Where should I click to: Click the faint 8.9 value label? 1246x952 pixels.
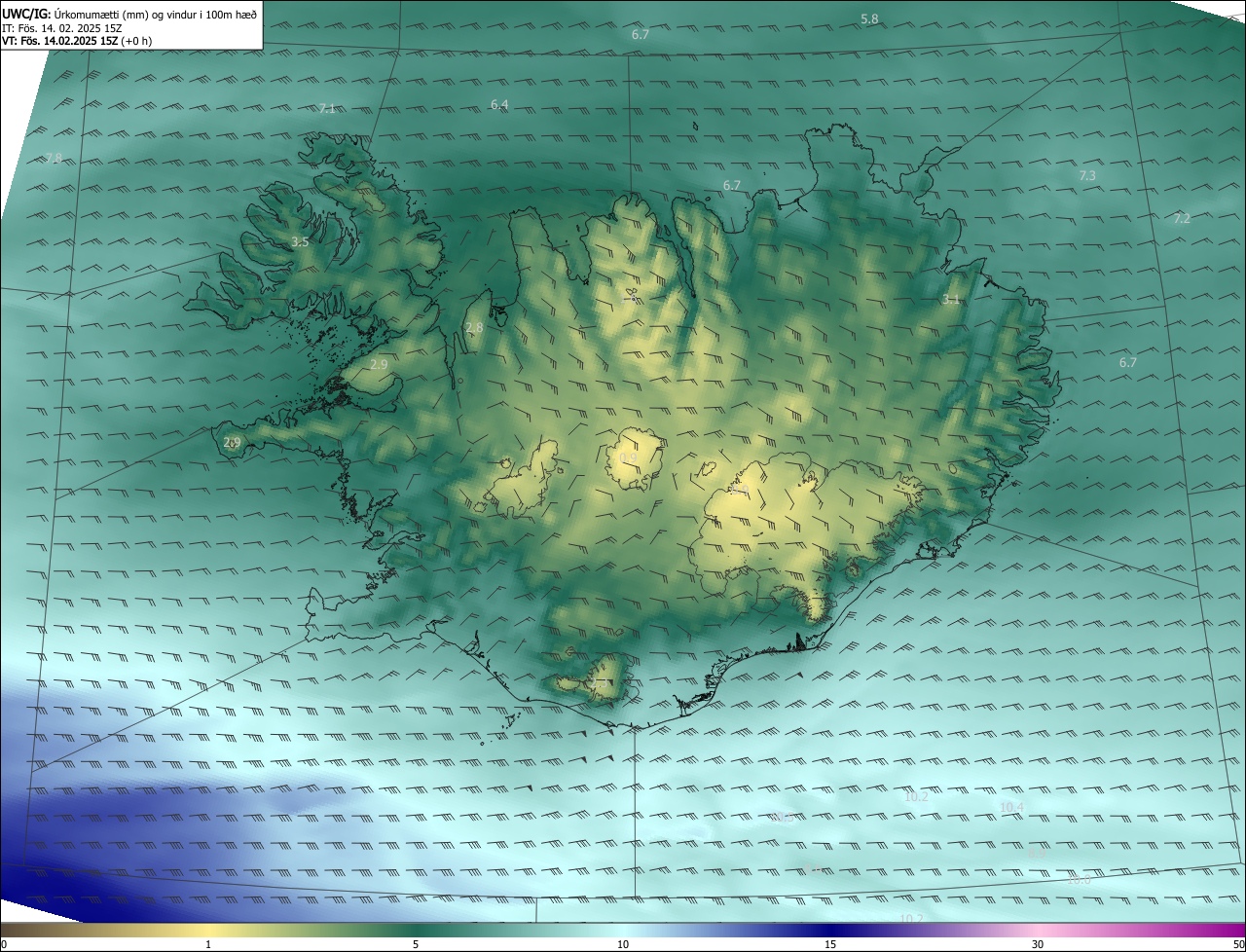click(1038, 853)
